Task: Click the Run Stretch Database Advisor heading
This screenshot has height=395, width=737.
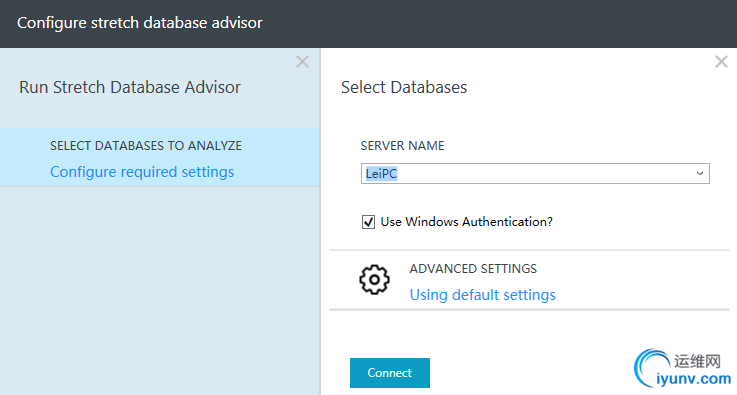Action: point(130,87)
